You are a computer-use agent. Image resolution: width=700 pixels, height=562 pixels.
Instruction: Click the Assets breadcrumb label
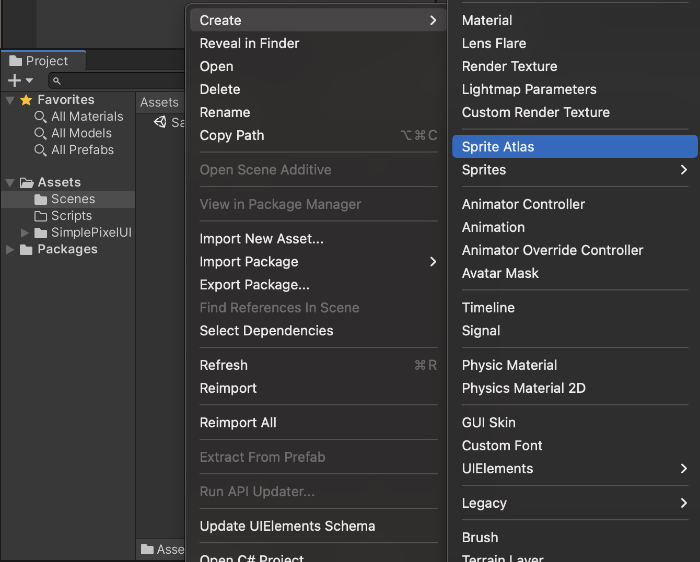[x=159, y=103]
